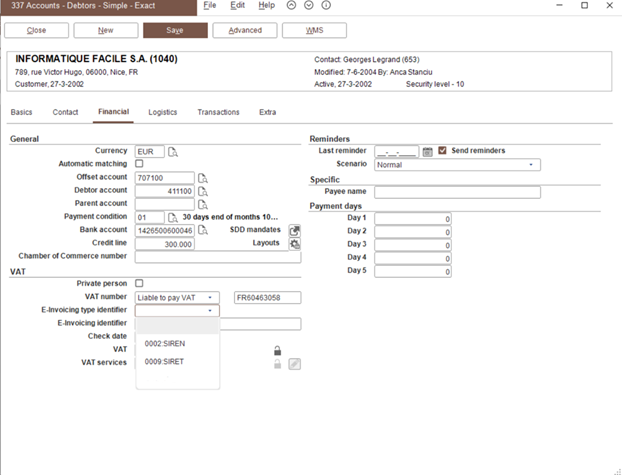622x475 pixels.
Task: Switch to the Logistics tab
Action: point(163,112)
